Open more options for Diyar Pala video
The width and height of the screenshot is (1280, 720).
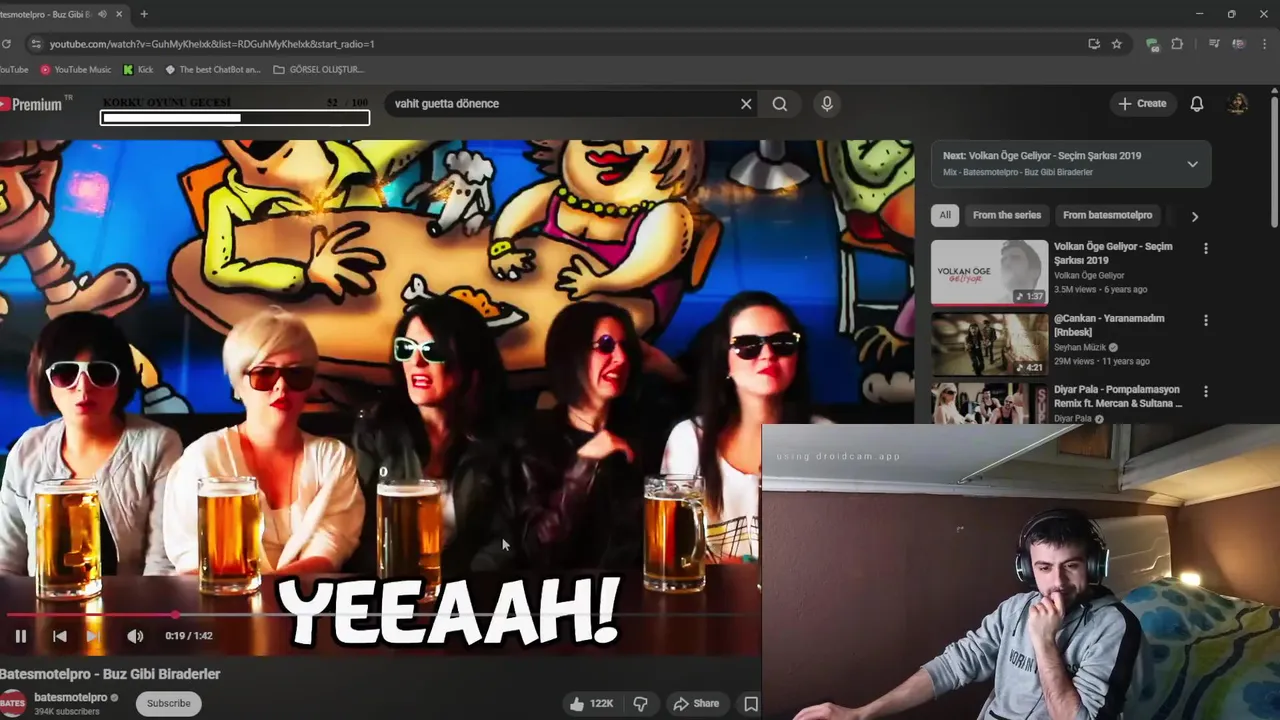[1205, 391]
